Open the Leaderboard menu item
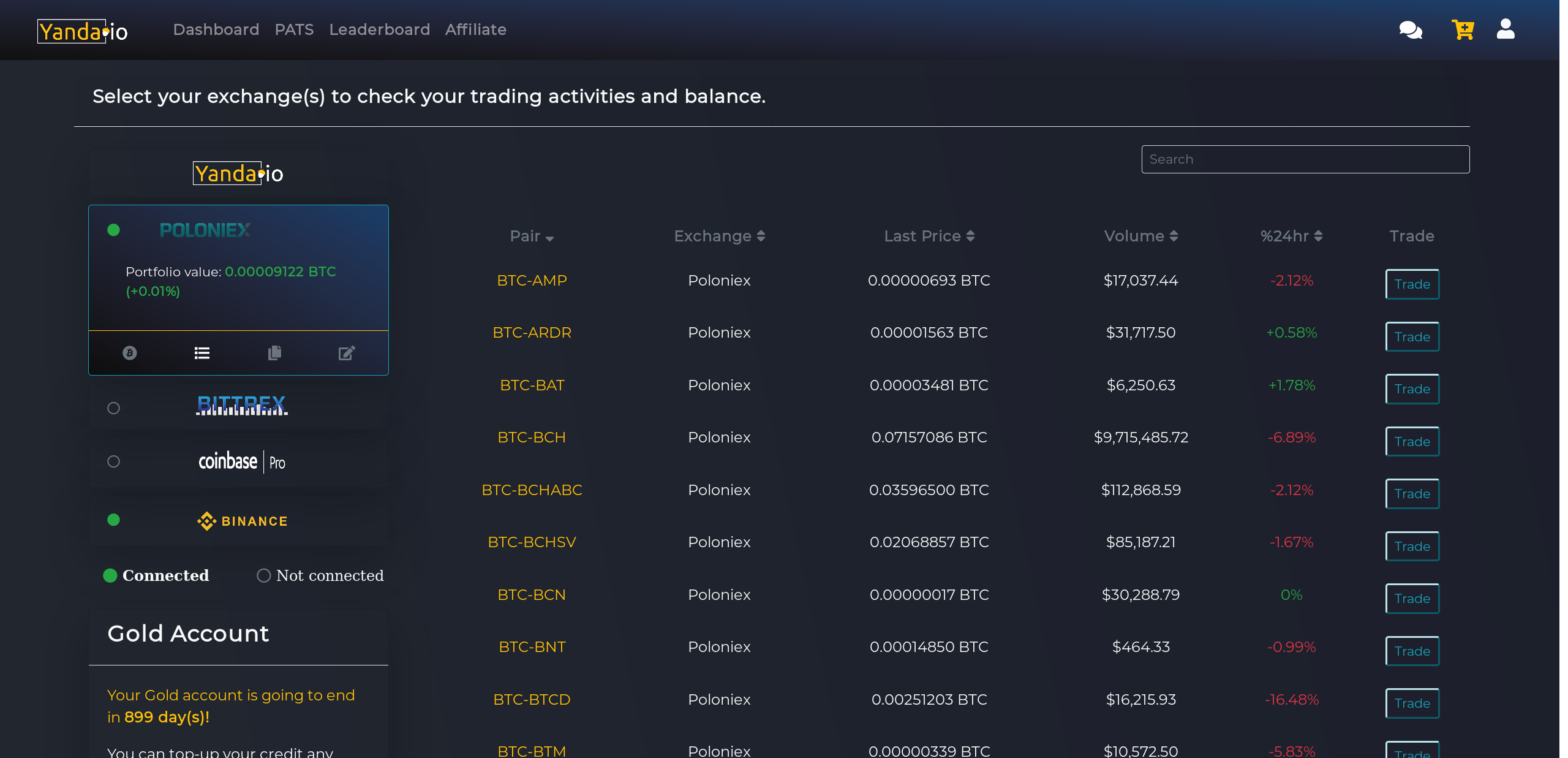 (x=379, y=29)
